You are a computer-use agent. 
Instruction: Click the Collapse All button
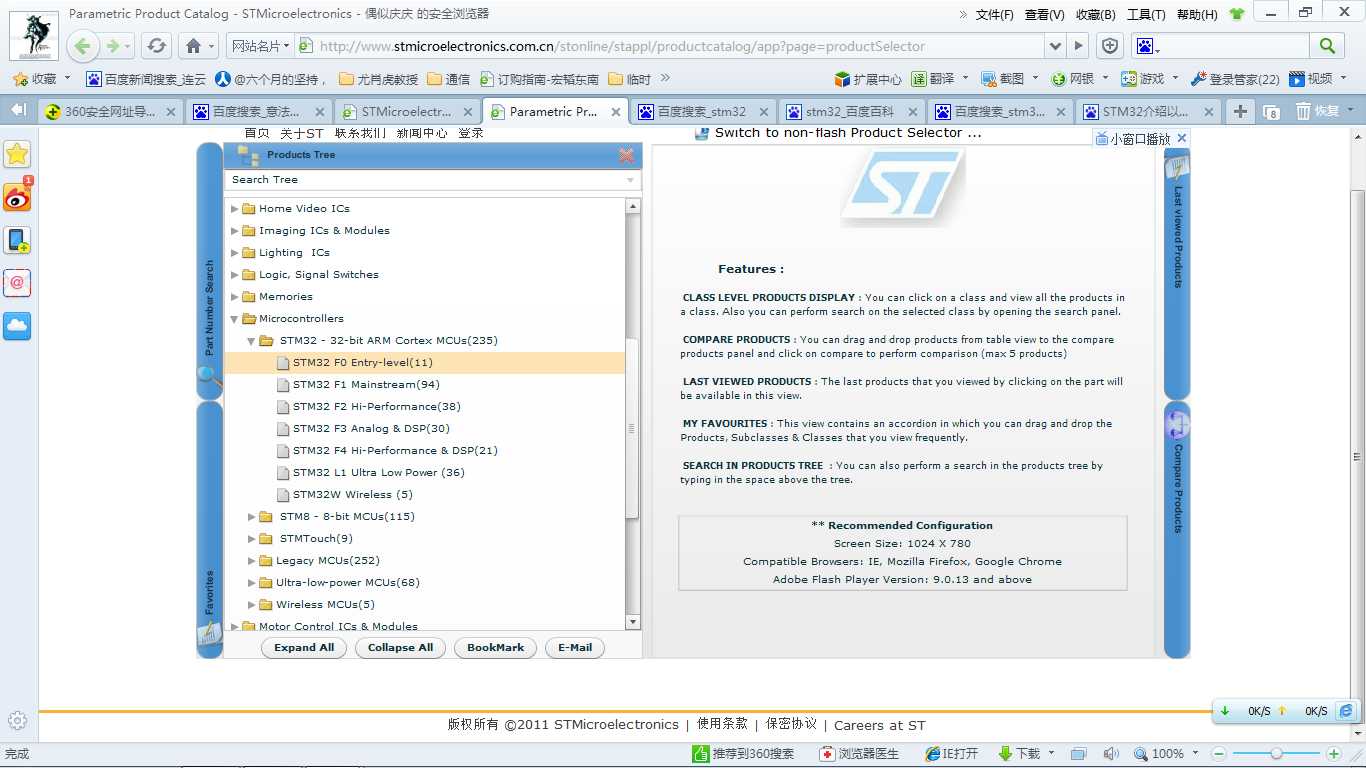click(x=400, y=648)
